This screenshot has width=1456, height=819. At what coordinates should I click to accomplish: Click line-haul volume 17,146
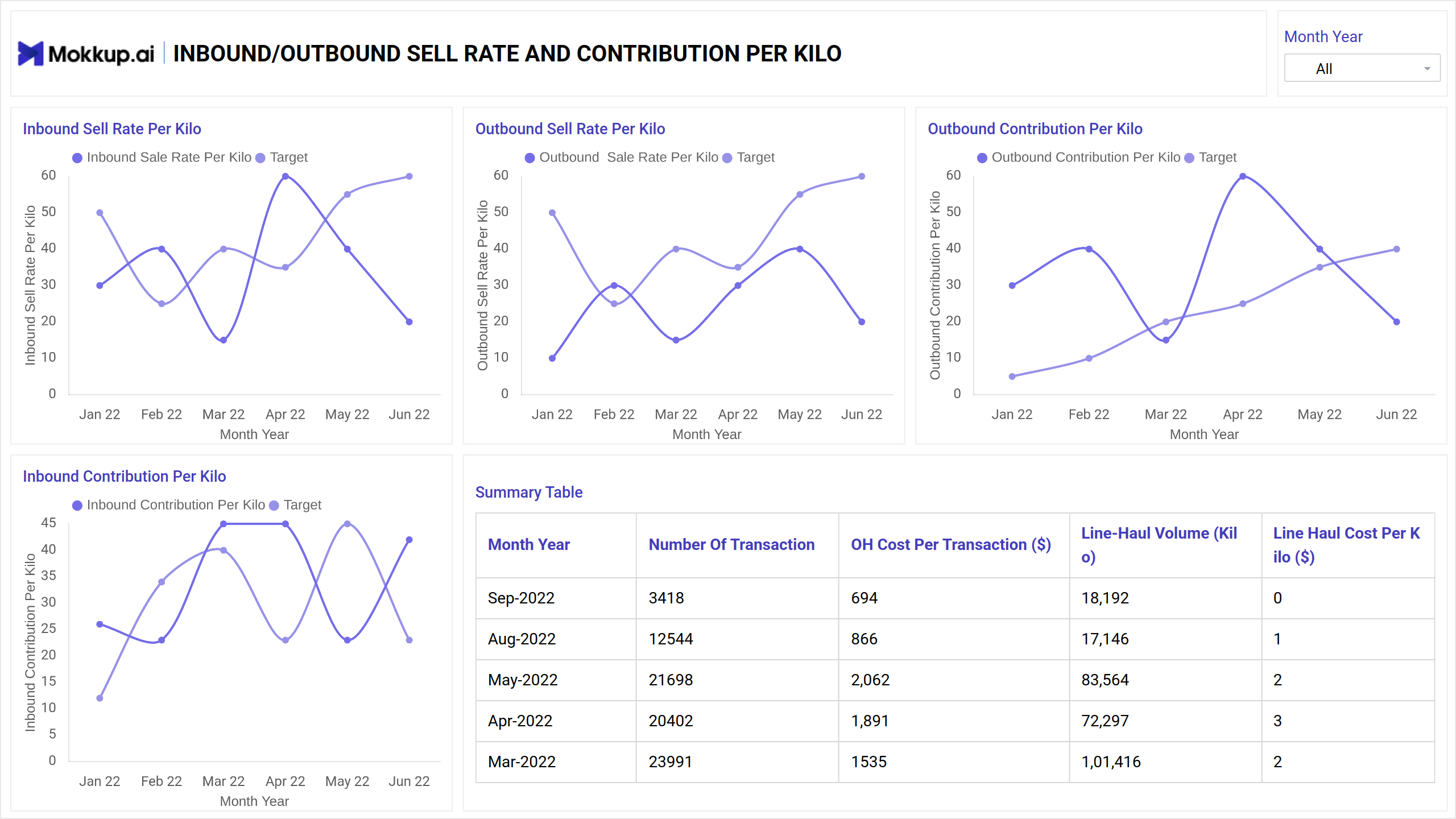(x=1105, y=639)
